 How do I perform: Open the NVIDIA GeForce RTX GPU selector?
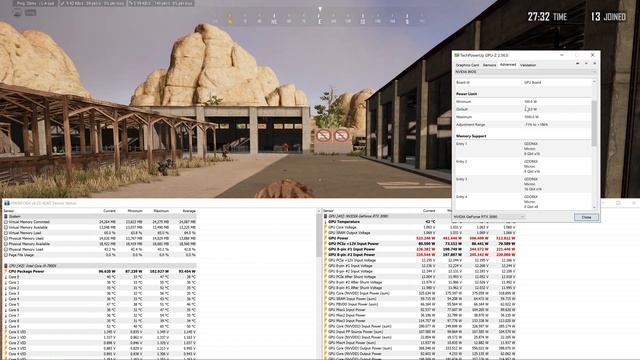[489, 217]
